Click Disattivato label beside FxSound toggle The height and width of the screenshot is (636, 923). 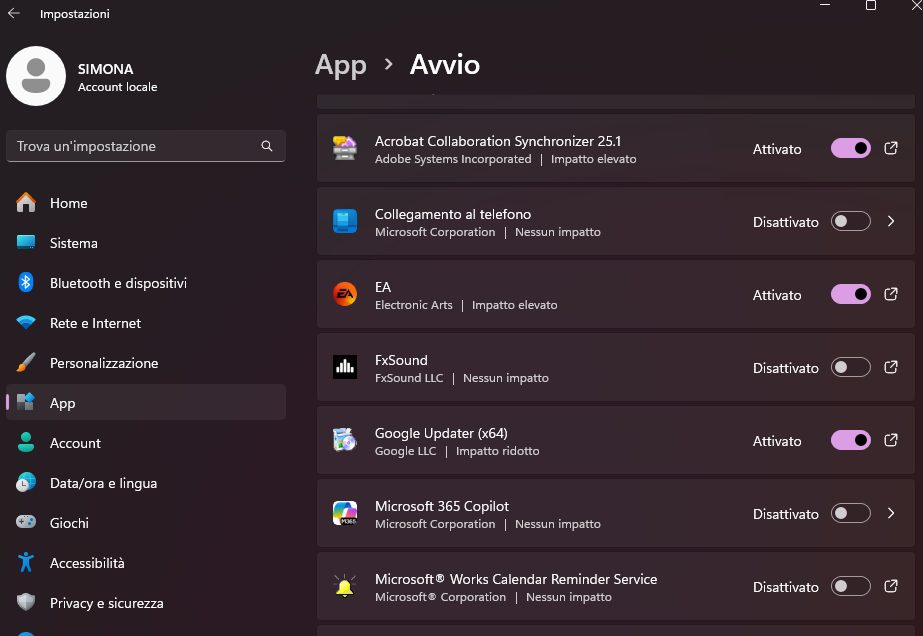click(x=785, y=368)
